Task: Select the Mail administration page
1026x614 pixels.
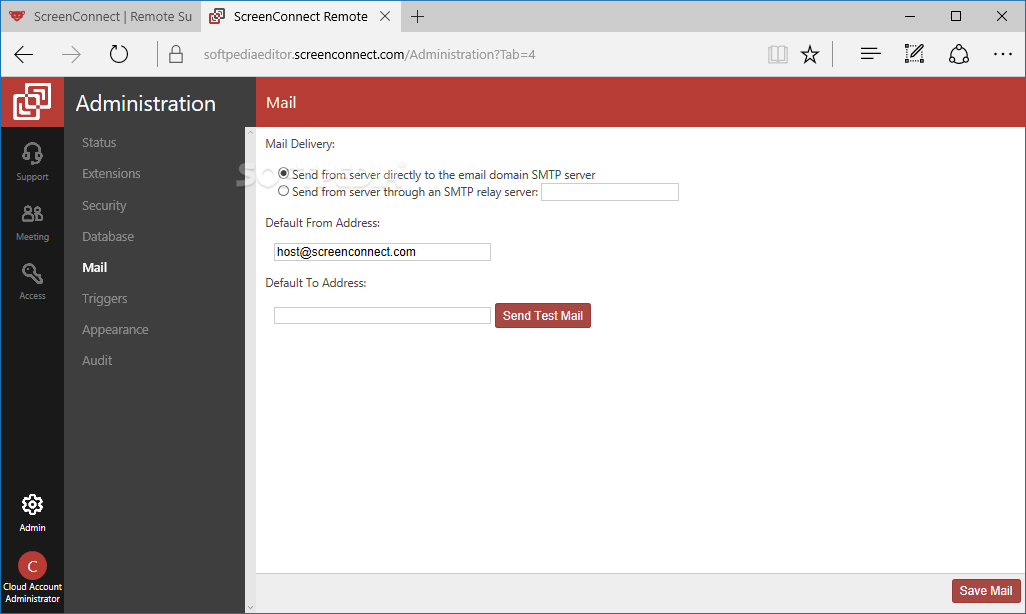Action: coord(94,268)
